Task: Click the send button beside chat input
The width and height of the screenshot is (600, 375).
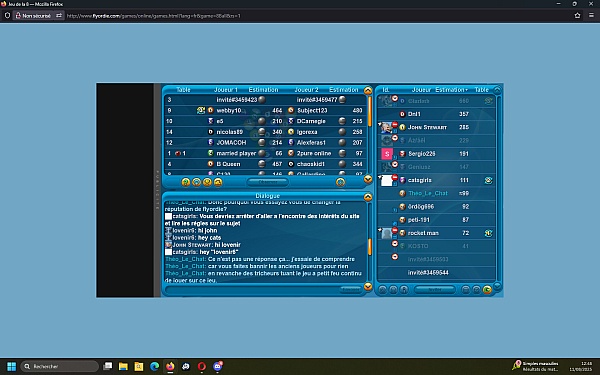Action: click(x=350, y=290)
